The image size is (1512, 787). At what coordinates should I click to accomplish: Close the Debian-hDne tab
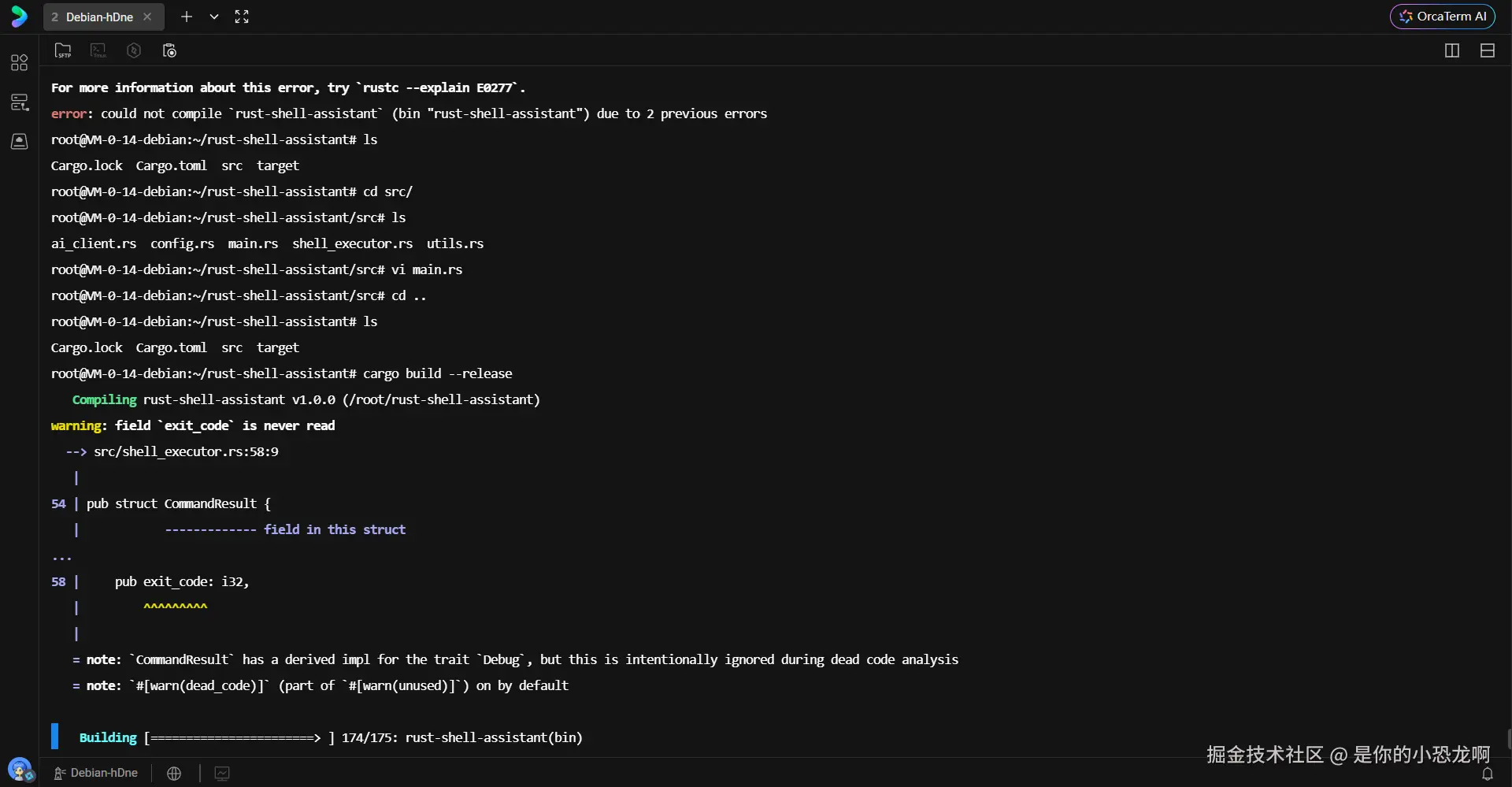(147, 17)
